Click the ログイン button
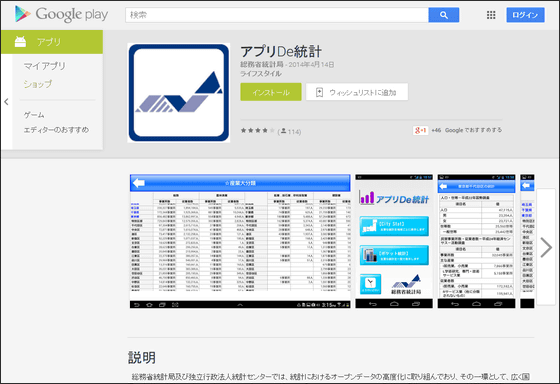The image size is (560, 384). coord(525,15)
